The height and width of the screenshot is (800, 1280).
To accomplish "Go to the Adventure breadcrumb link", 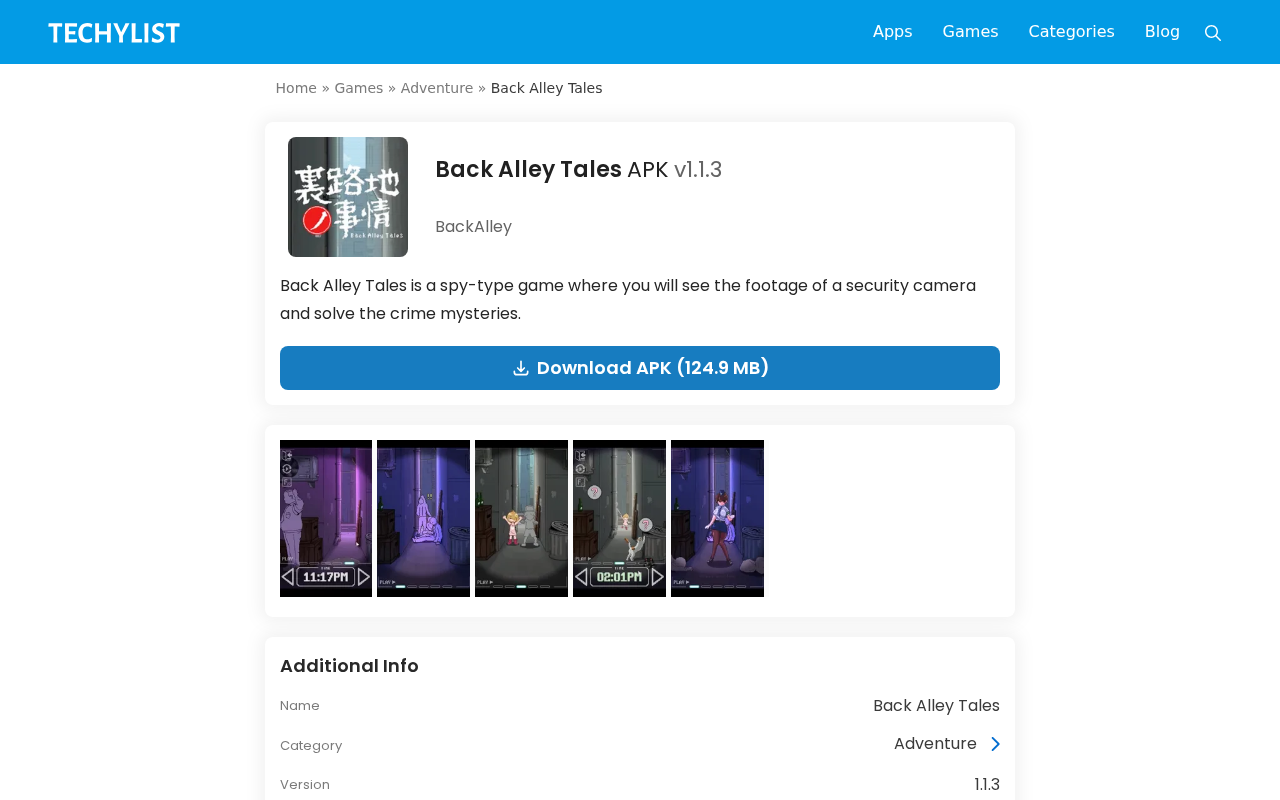I will click(x=437, y=88).
